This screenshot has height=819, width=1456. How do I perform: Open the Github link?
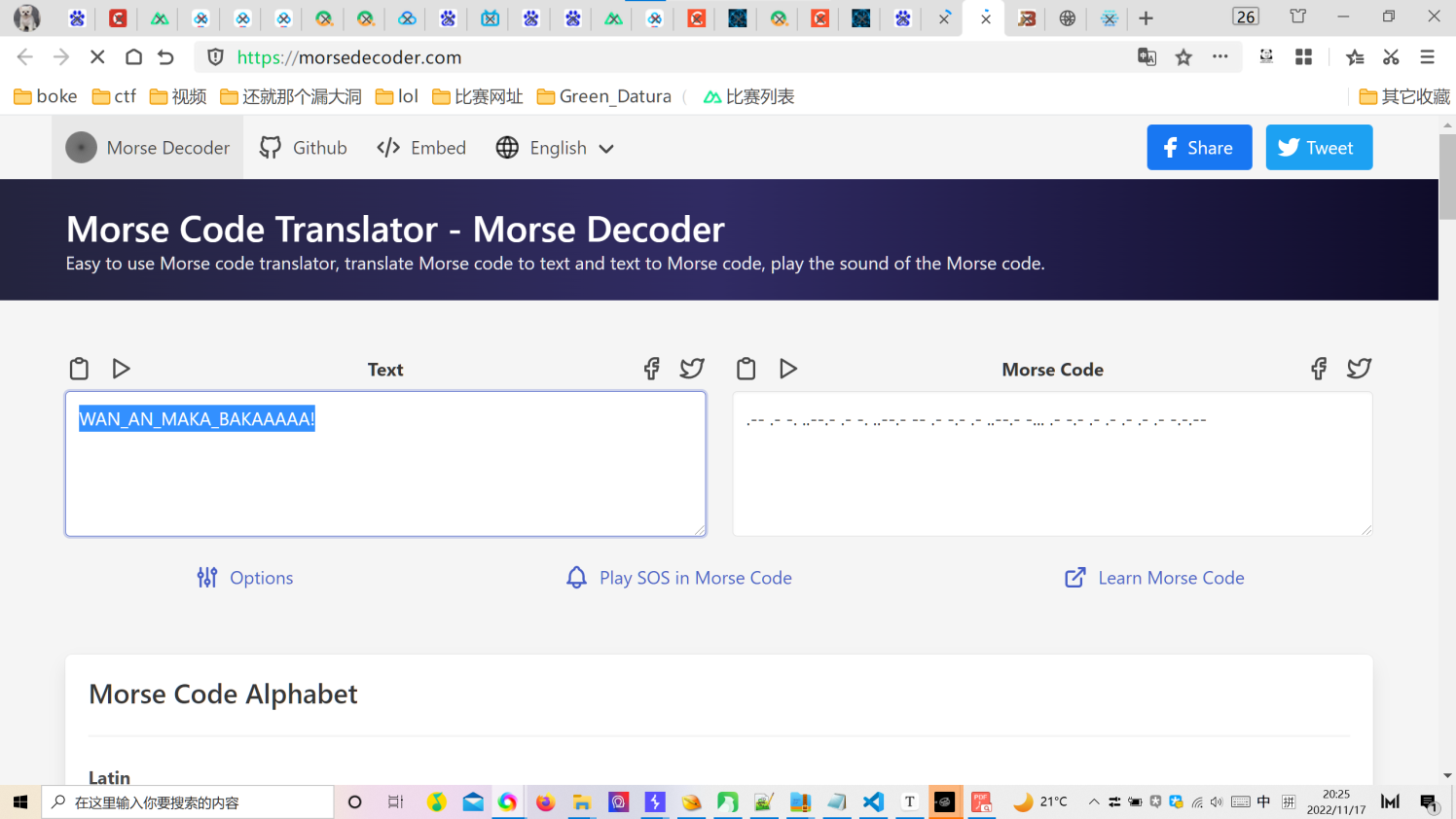pos(304,148)
